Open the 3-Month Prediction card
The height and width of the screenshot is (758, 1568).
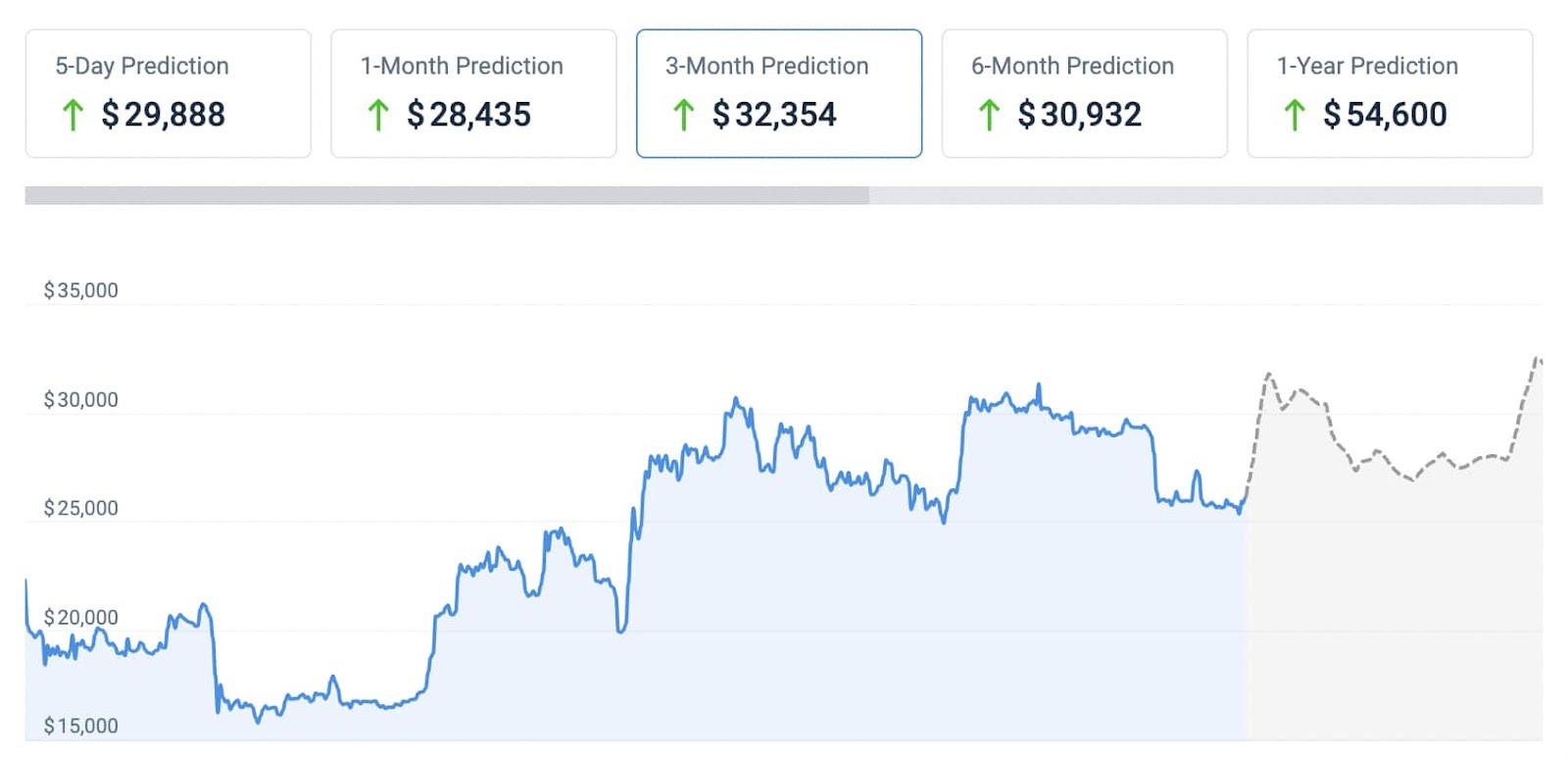pos(779,93)
